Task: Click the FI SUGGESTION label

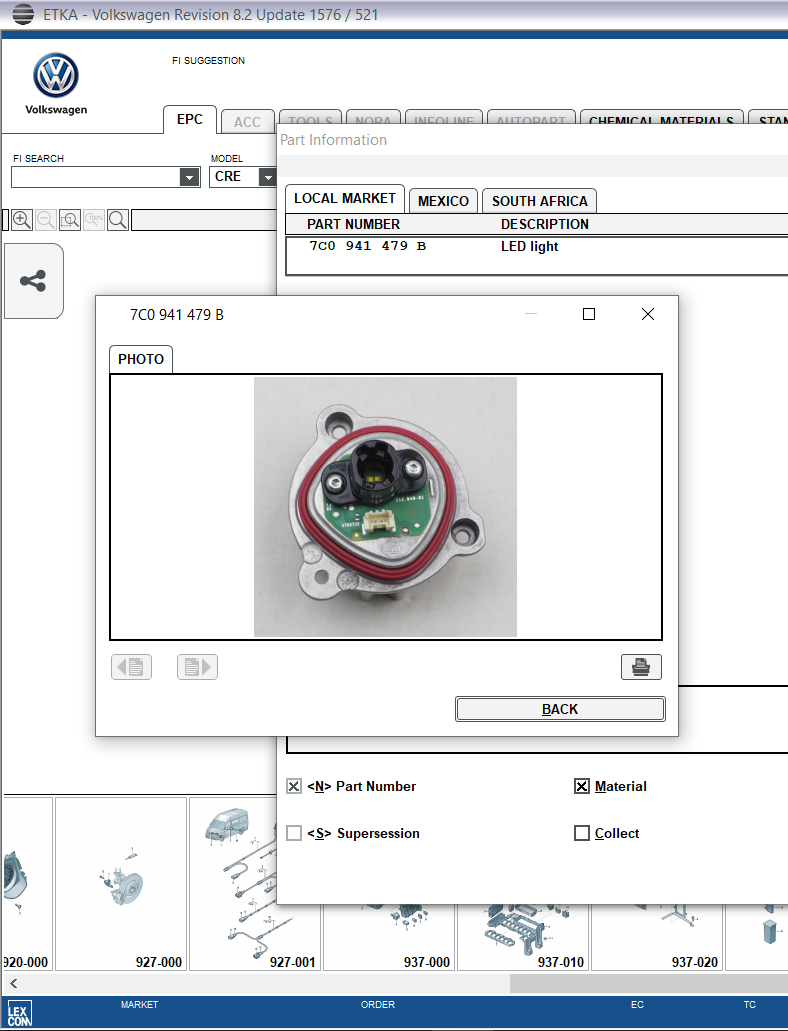Action: click(209, 60)
